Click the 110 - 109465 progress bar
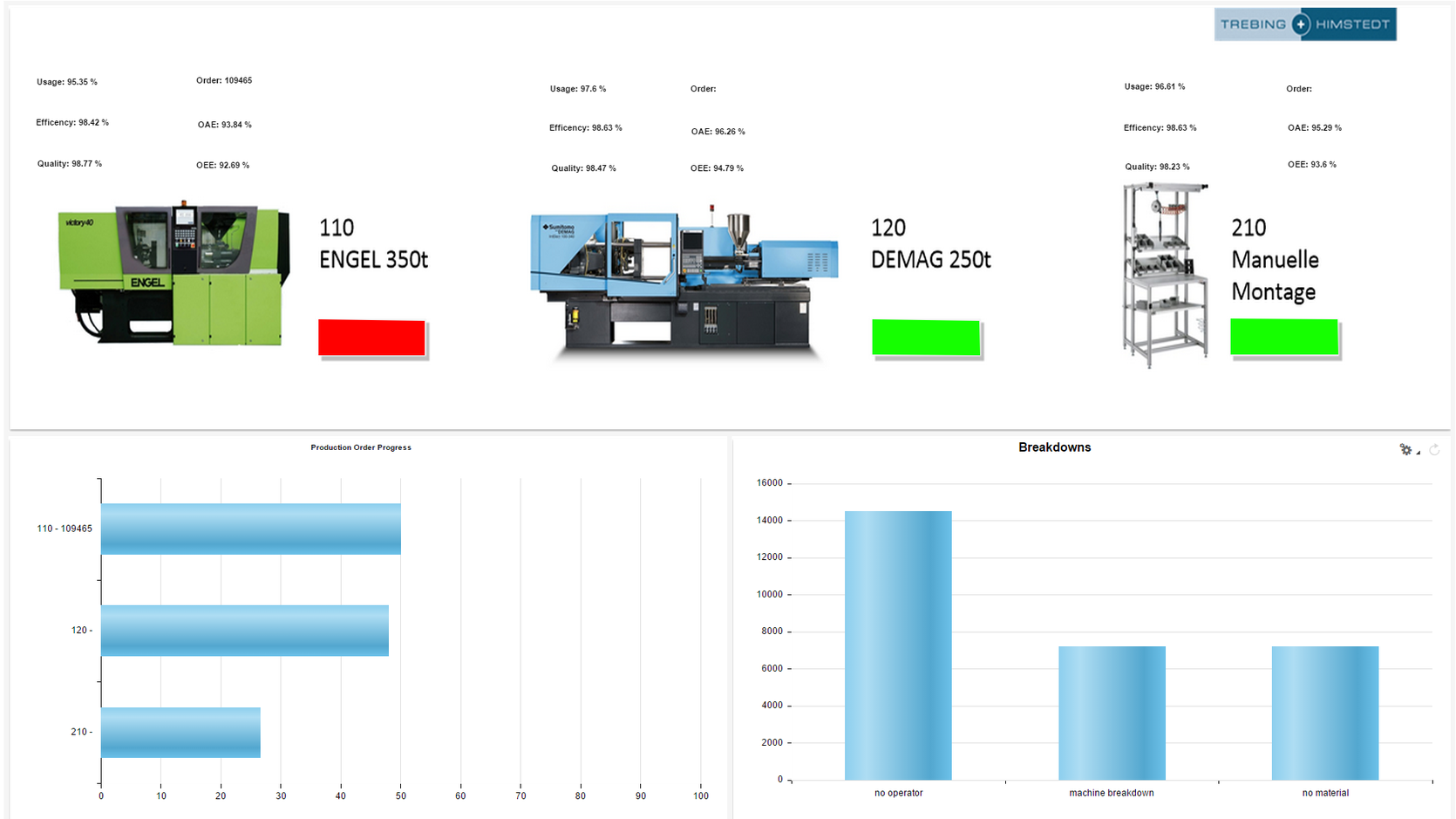Viewport: 1456px width, 819px height. tap(250, 529)
